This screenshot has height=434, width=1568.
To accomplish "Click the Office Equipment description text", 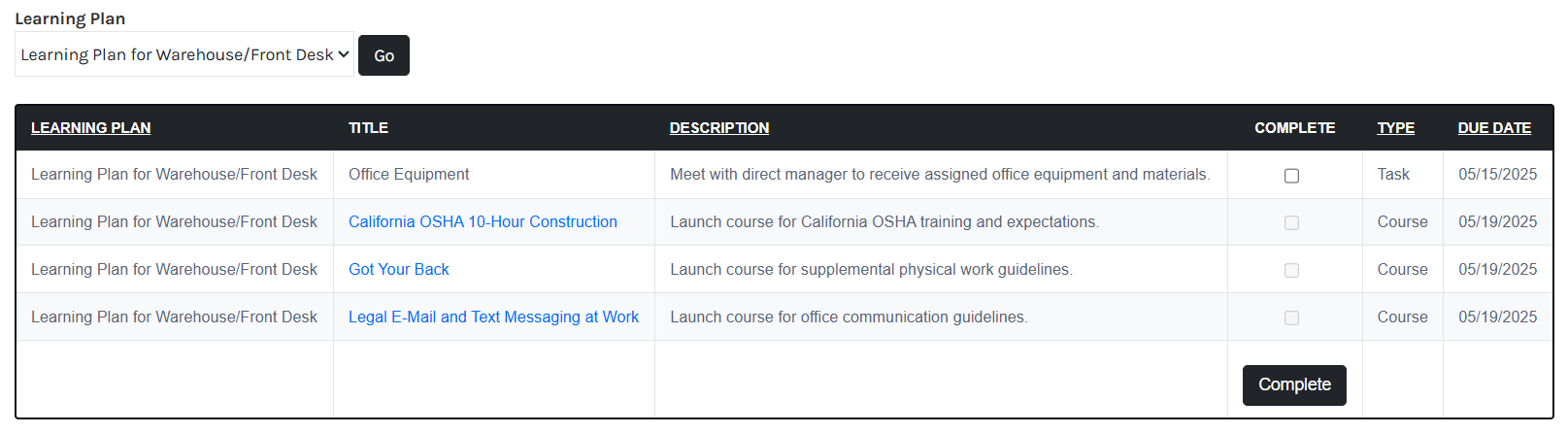I will click(939, 175).
